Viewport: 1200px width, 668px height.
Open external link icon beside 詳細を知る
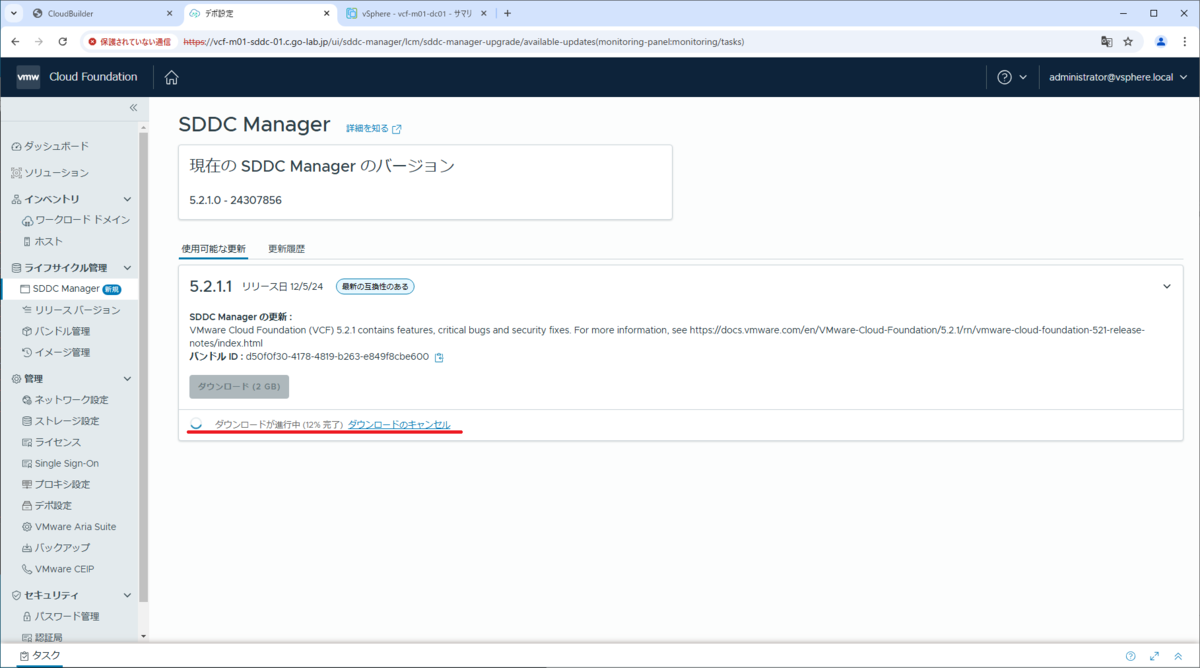[397, 129]
